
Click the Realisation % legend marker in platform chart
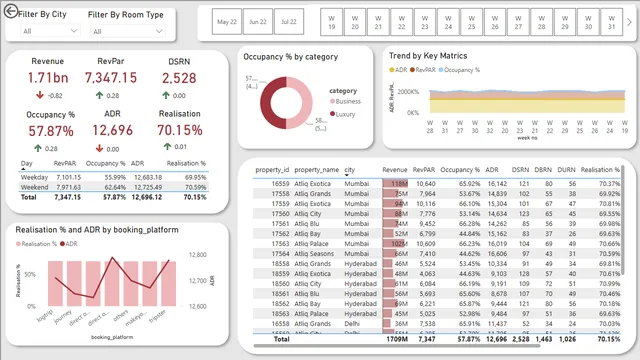pos(18,244)
